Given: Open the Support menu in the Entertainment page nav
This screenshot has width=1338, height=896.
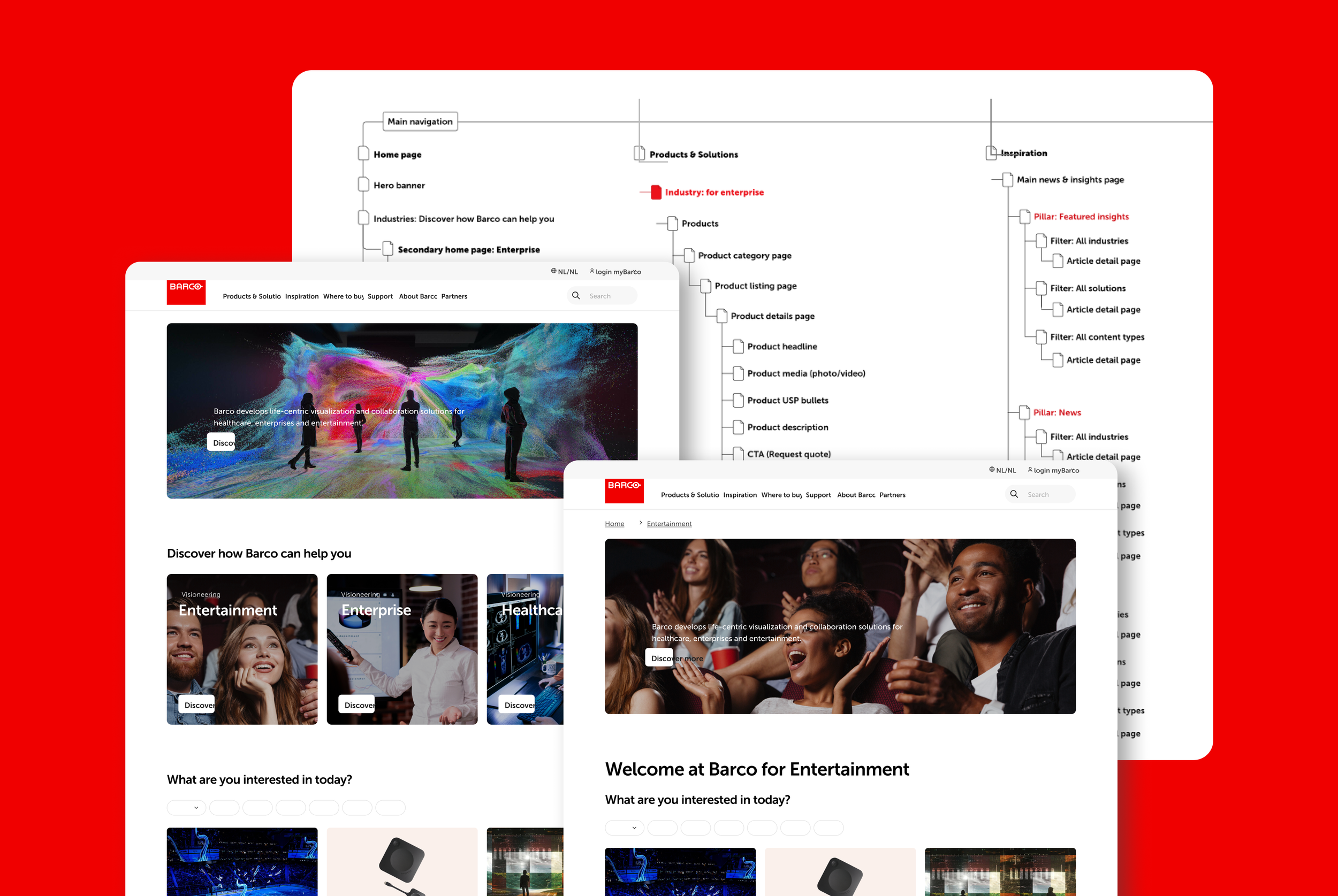Looking at the screenshot, I should pos(818,495).
